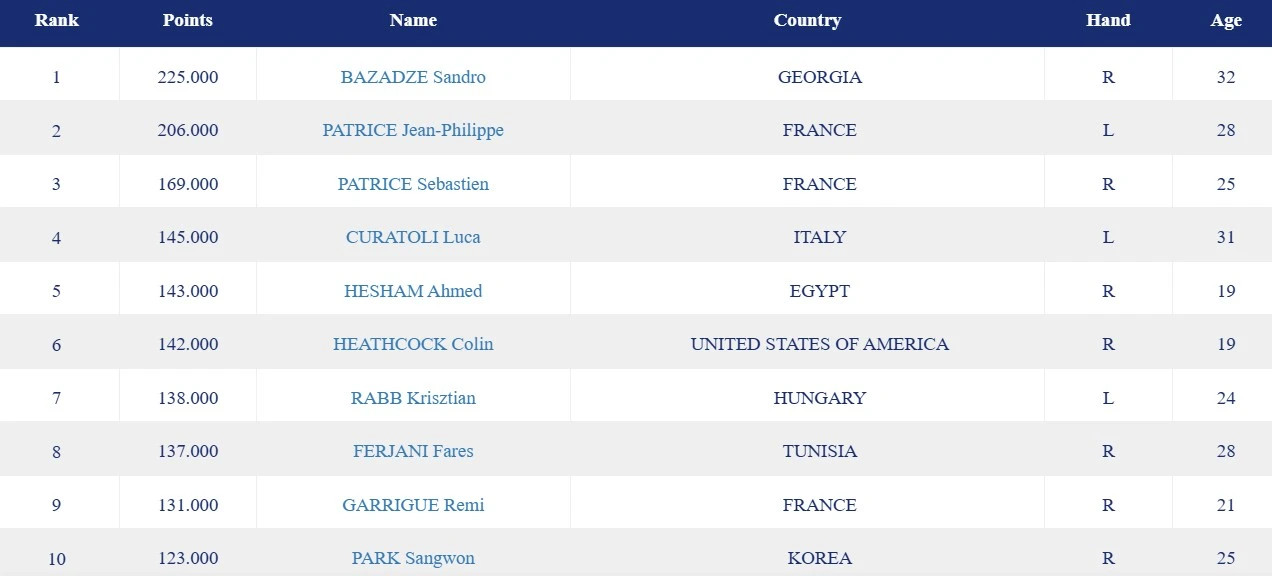
Task: Select the HUNGARY country cell
Action: [819, 398]
